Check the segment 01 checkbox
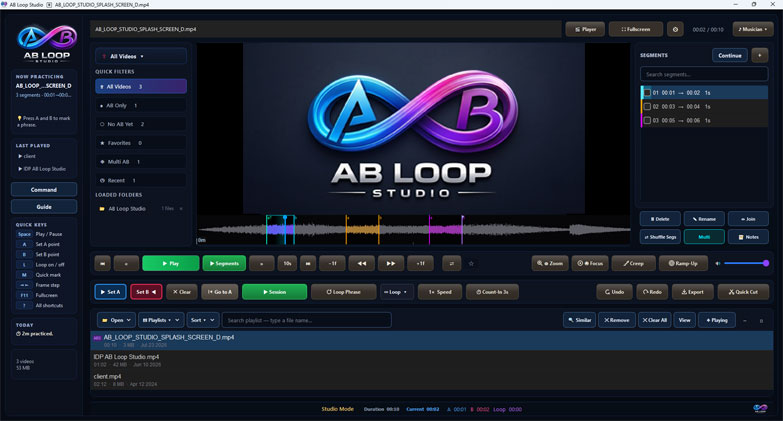The image size is (783, 421). click(x=647, y=92)
